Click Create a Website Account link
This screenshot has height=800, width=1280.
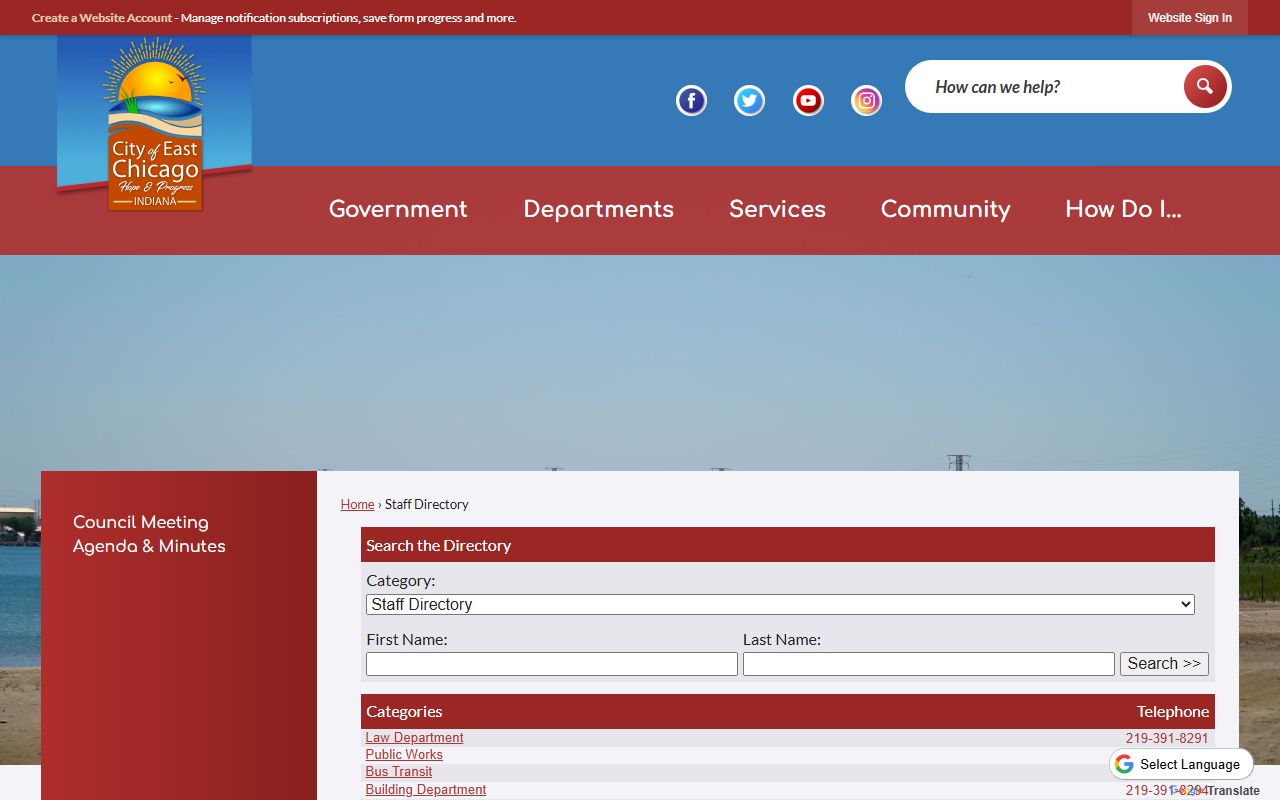(x=102, y=18)
